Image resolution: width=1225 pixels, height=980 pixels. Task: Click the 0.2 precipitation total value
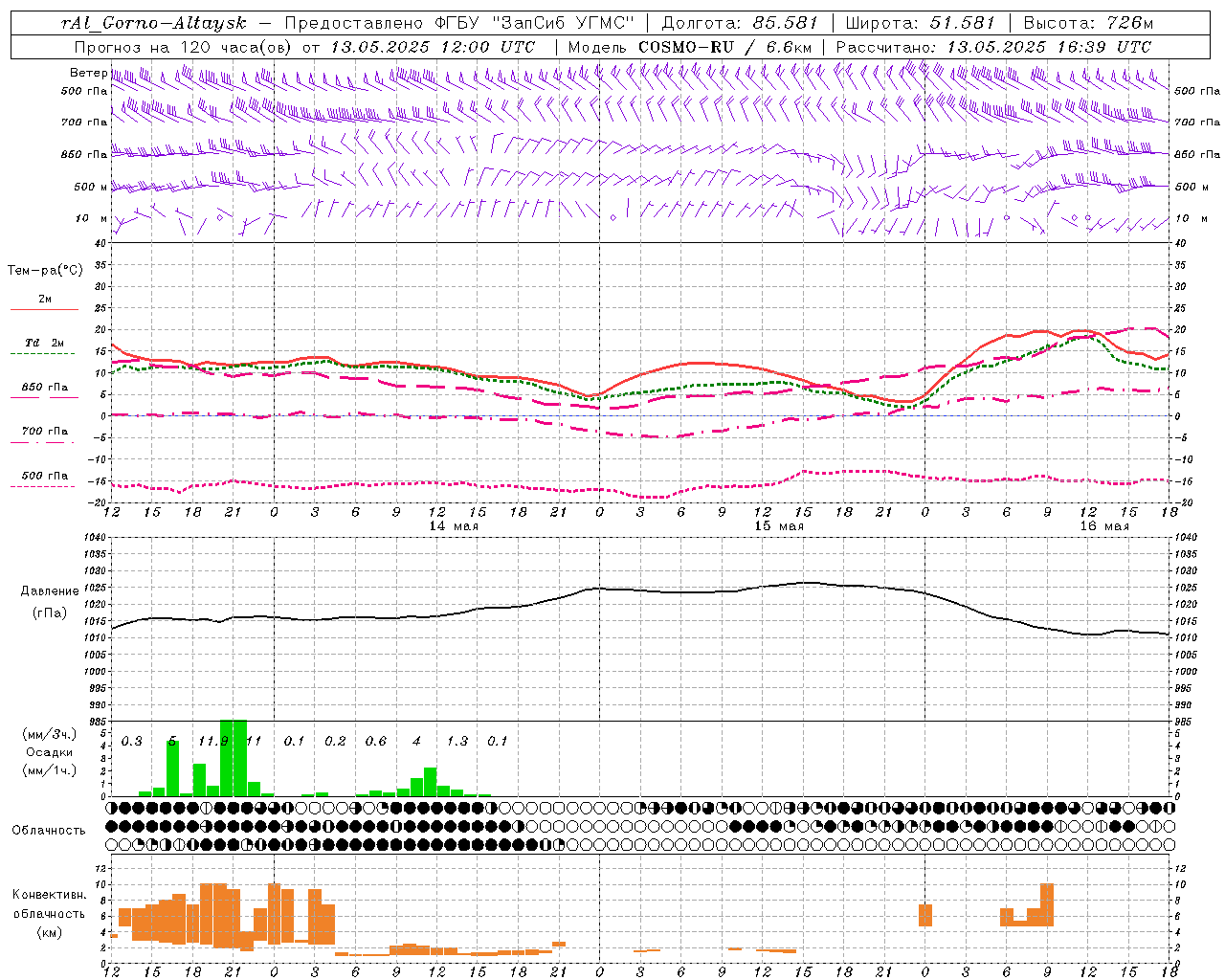click(x=335, y=742)
